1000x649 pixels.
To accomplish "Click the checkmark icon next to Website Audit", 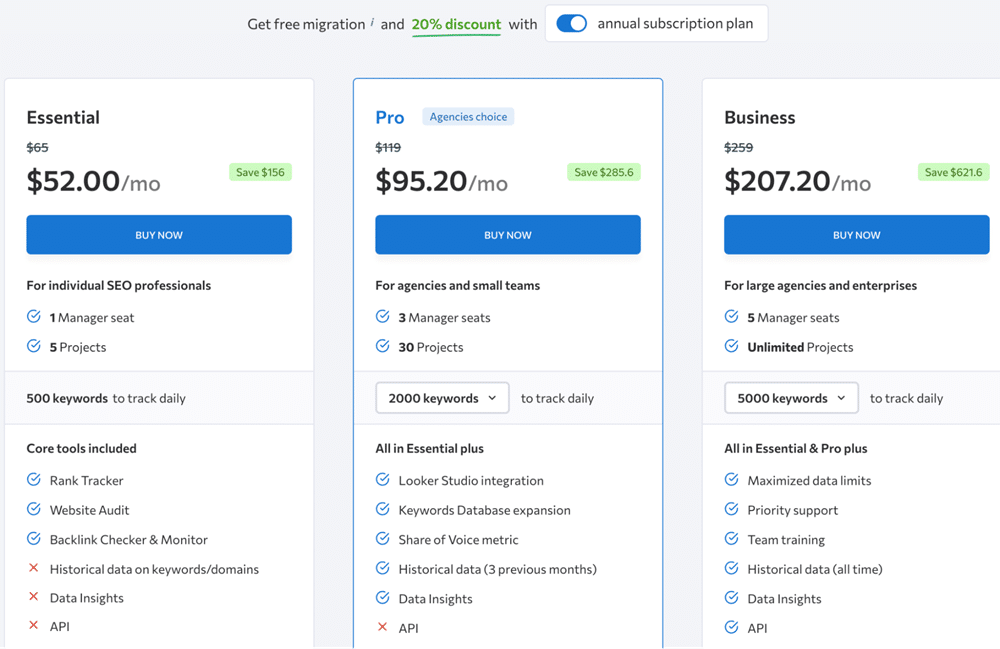I will coord(33,510).
